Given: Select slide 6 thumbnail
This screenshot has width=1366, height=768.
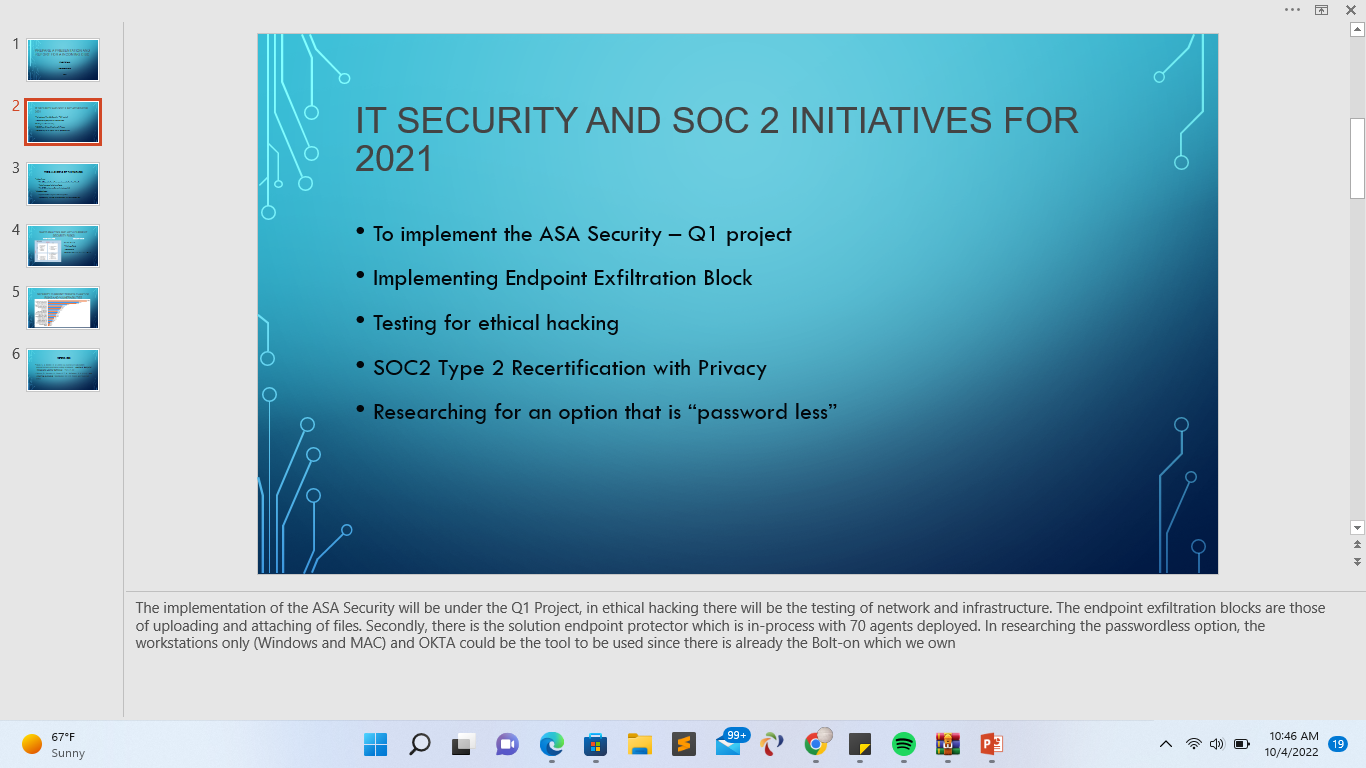Looking at the screenshot, I should pos(62,369).
